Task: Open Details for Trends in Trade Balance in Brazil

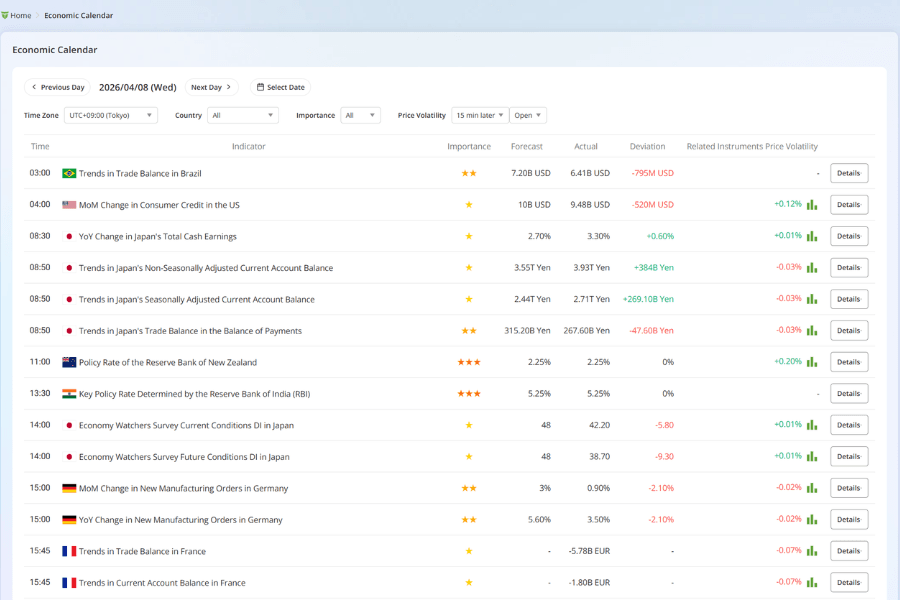Action: (x=848, y=172)
